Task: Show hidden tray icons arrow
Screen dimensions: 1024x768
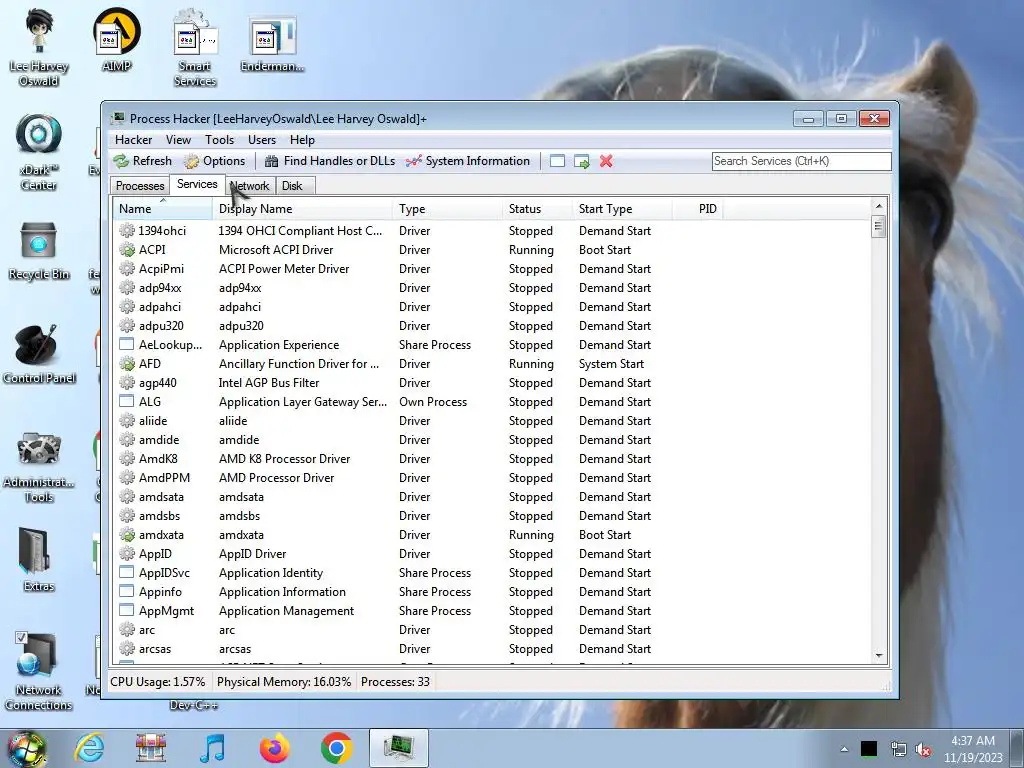Action: pyautogui.click(x=844, y=749)
